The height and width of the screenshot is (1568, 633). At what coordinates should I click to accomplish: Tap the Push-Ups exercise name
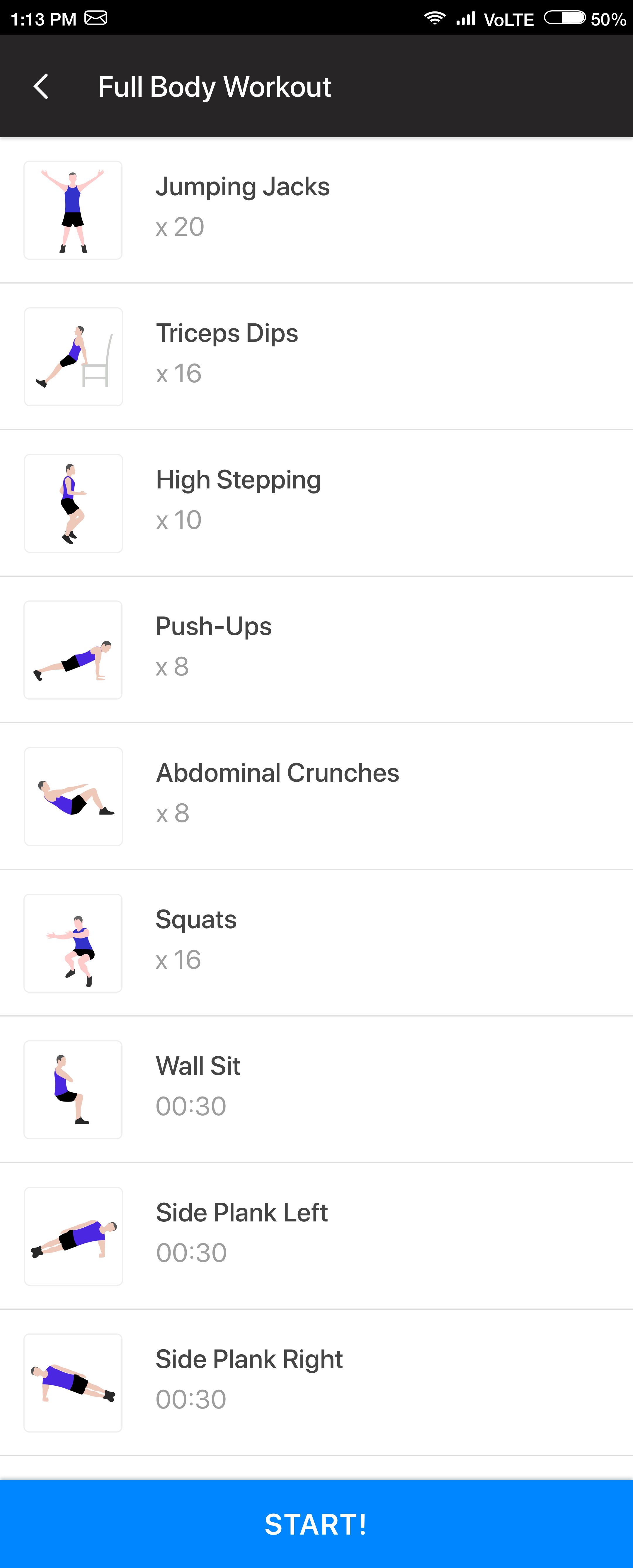click(x=214, y=627)
